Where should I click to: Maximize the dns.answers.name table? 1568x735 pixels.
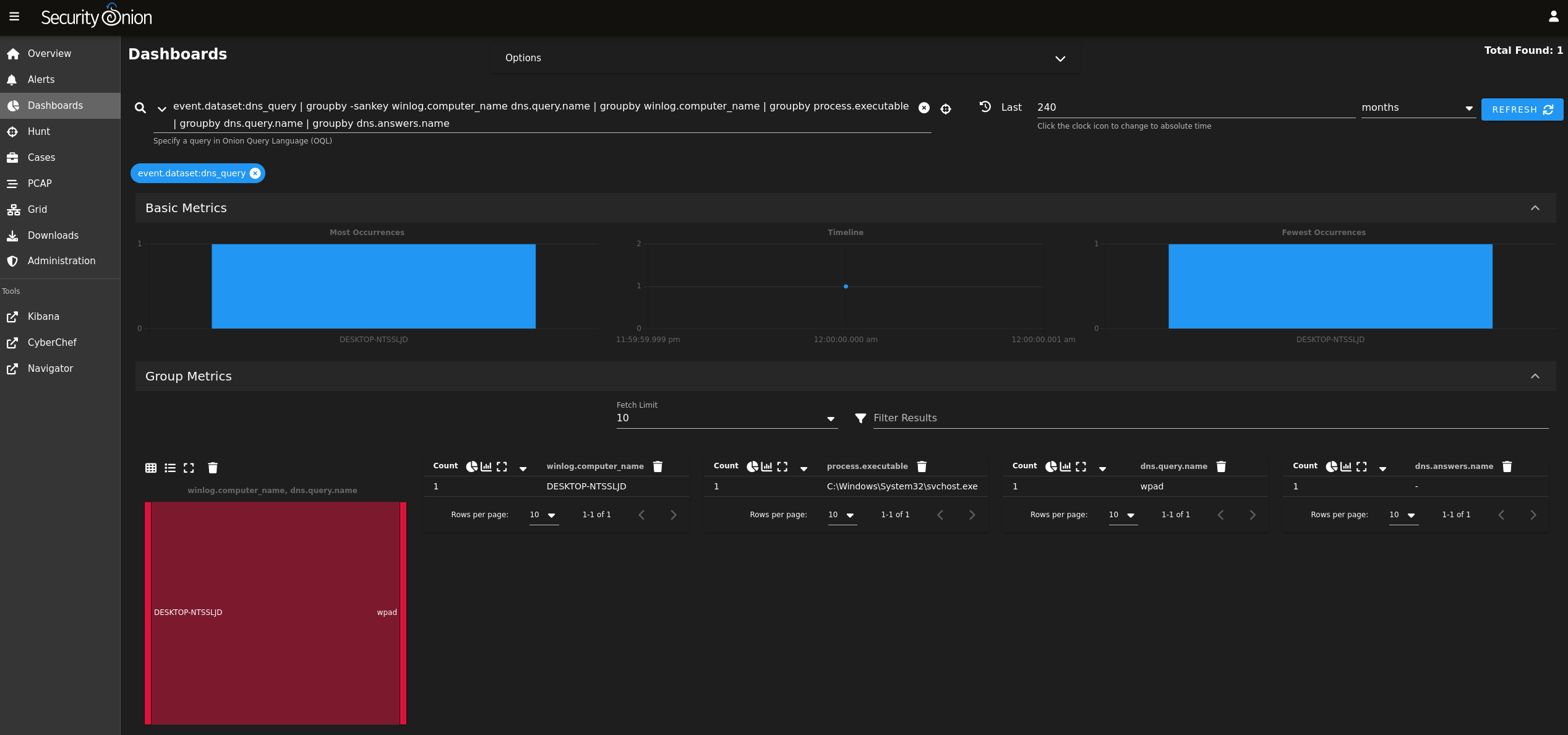pos(1360,466)
